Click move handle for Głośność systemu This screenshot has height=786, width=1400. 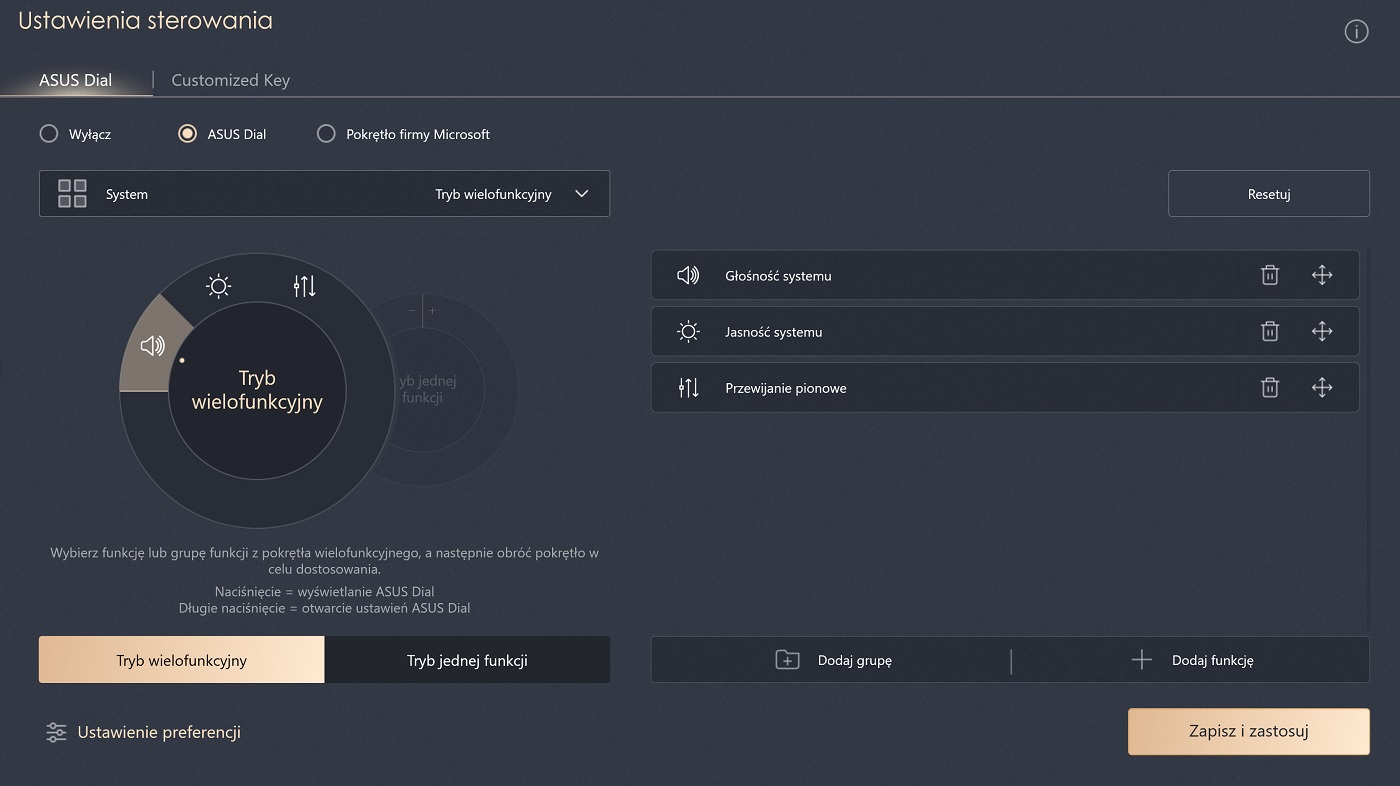tap(1321, 275)
